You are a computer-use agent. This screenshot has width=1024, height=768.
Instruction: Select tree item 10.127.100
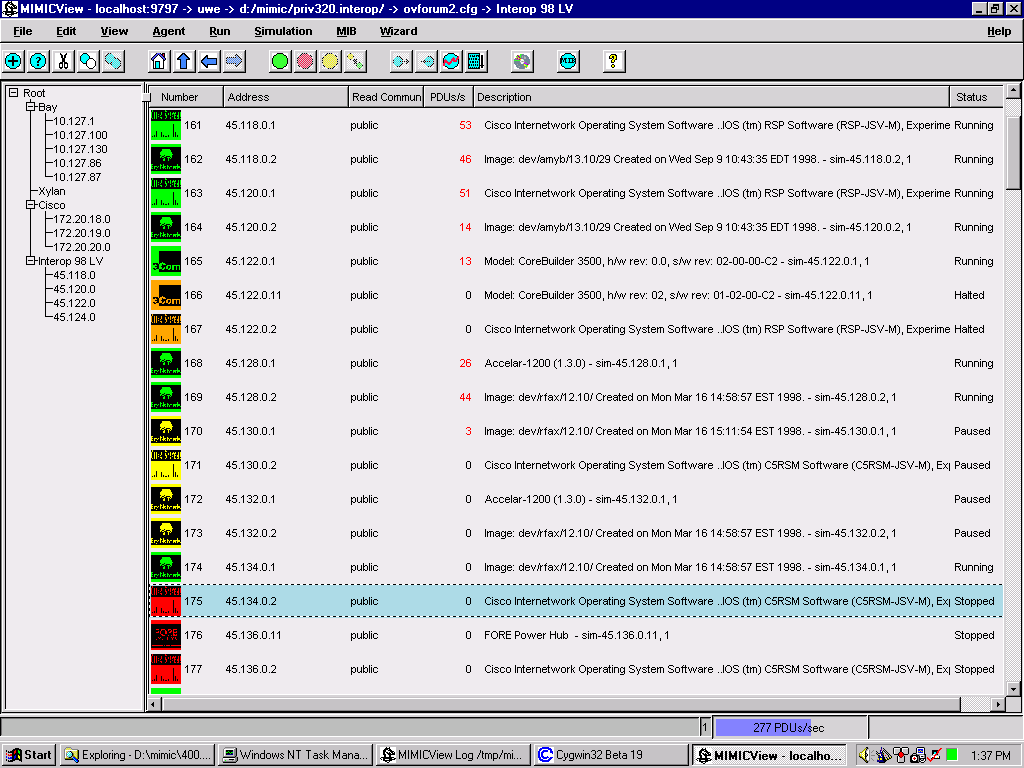coord(80,135)
